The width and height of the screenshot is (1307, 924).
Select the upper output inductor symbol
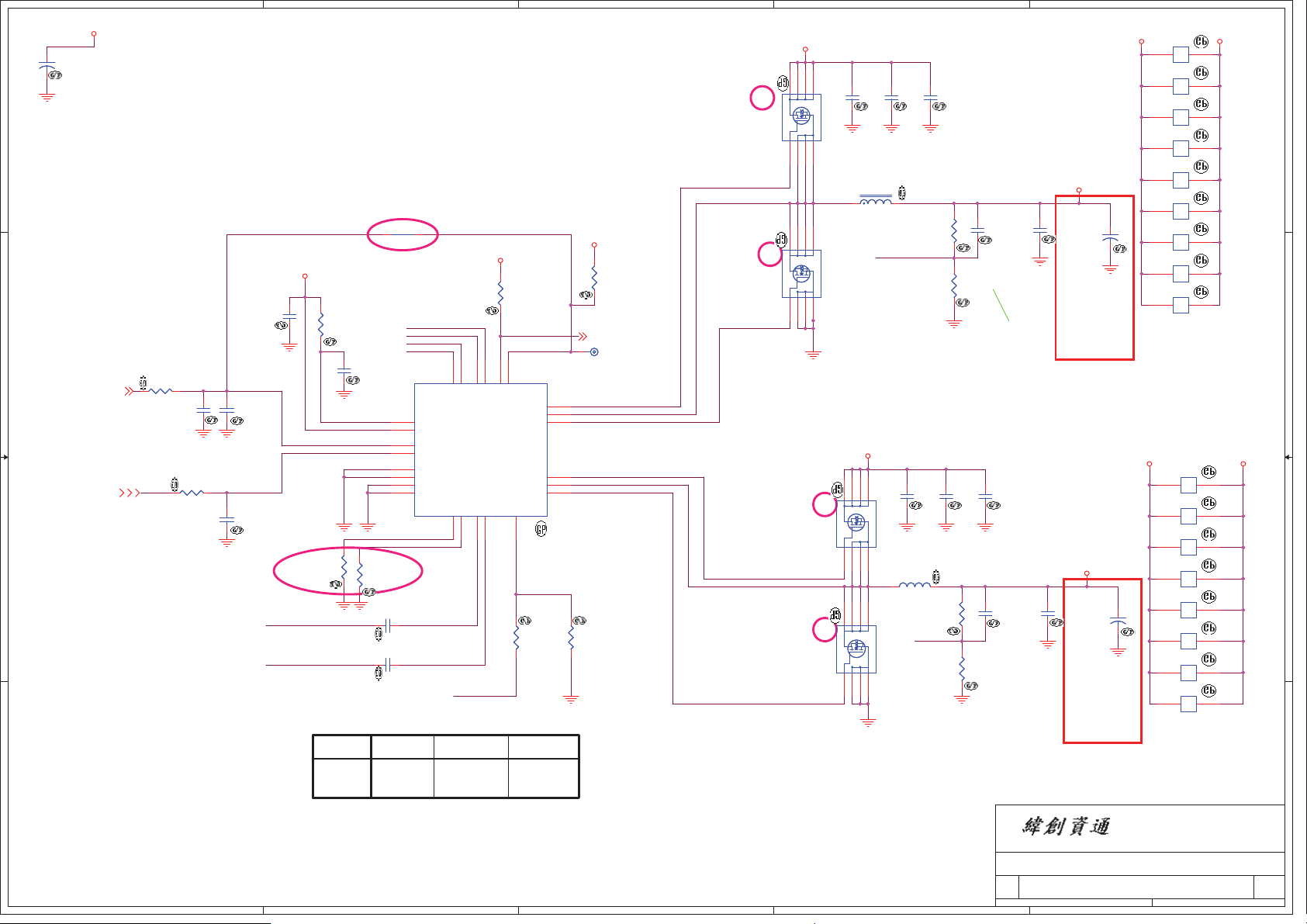(876, 200)
